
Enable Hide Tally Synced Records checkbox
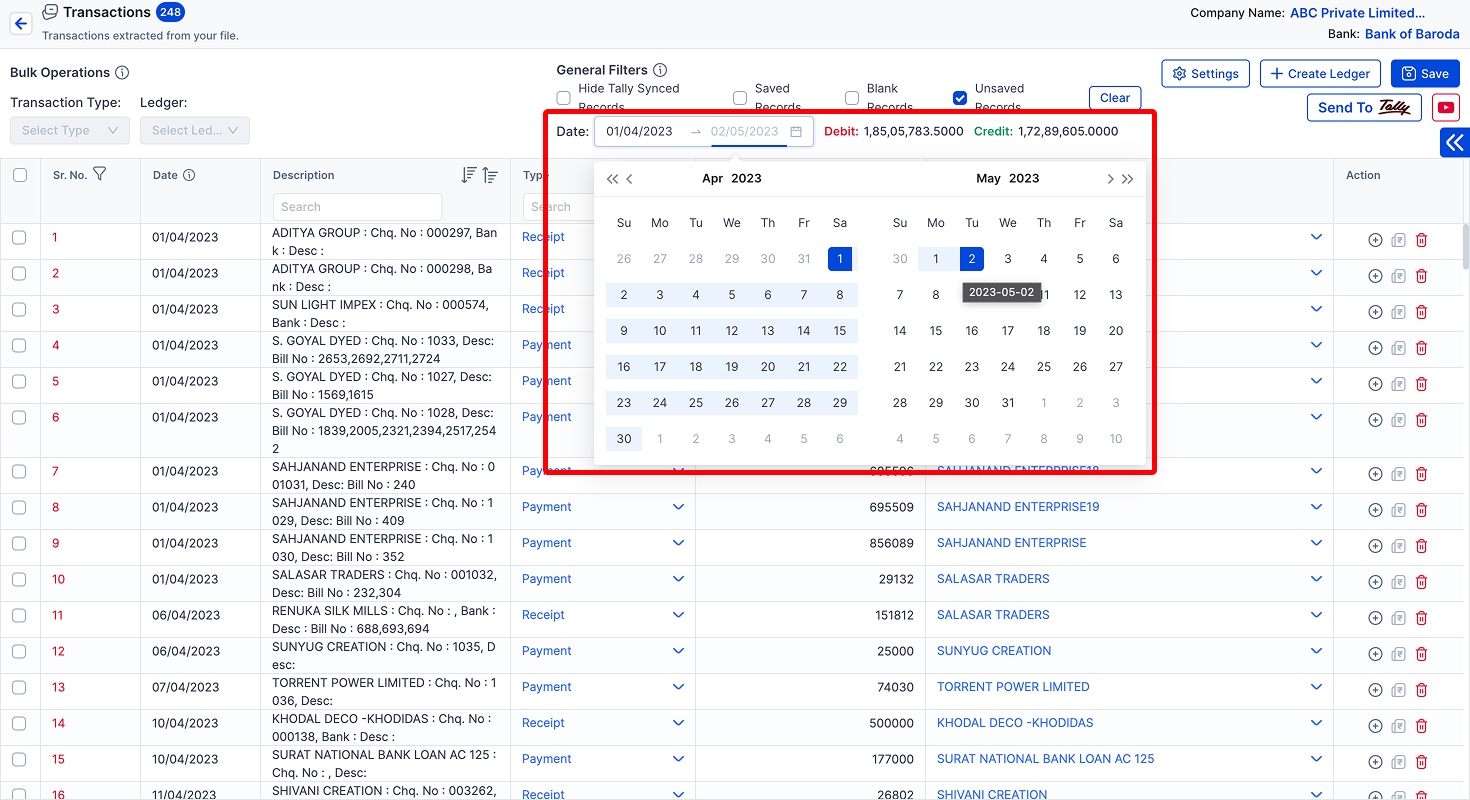point(564,98)
